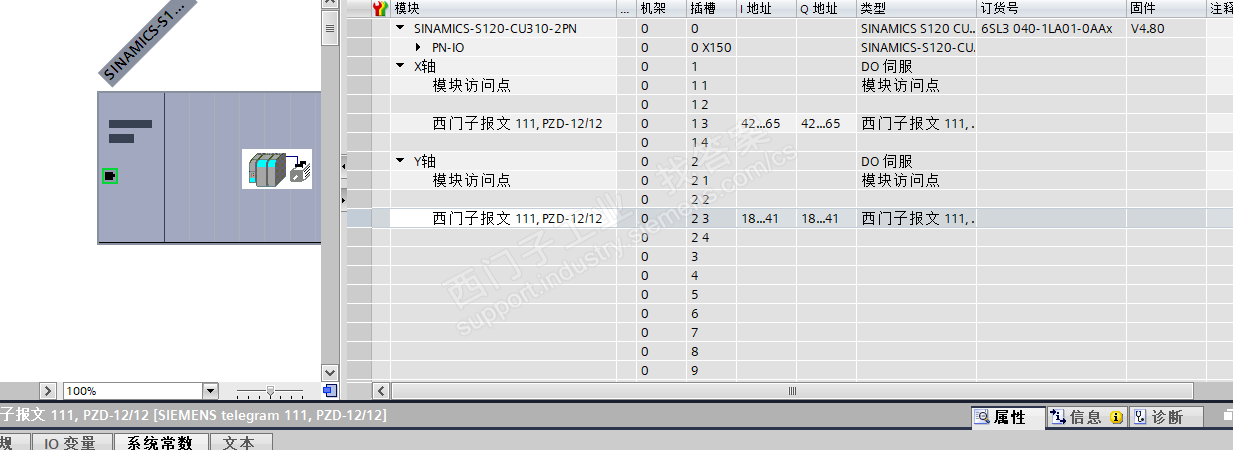The height and width of the screenshot is (450, 1233).
Task: Select the X轴 模块访问点 row
Action: click(x=789, y=85)
